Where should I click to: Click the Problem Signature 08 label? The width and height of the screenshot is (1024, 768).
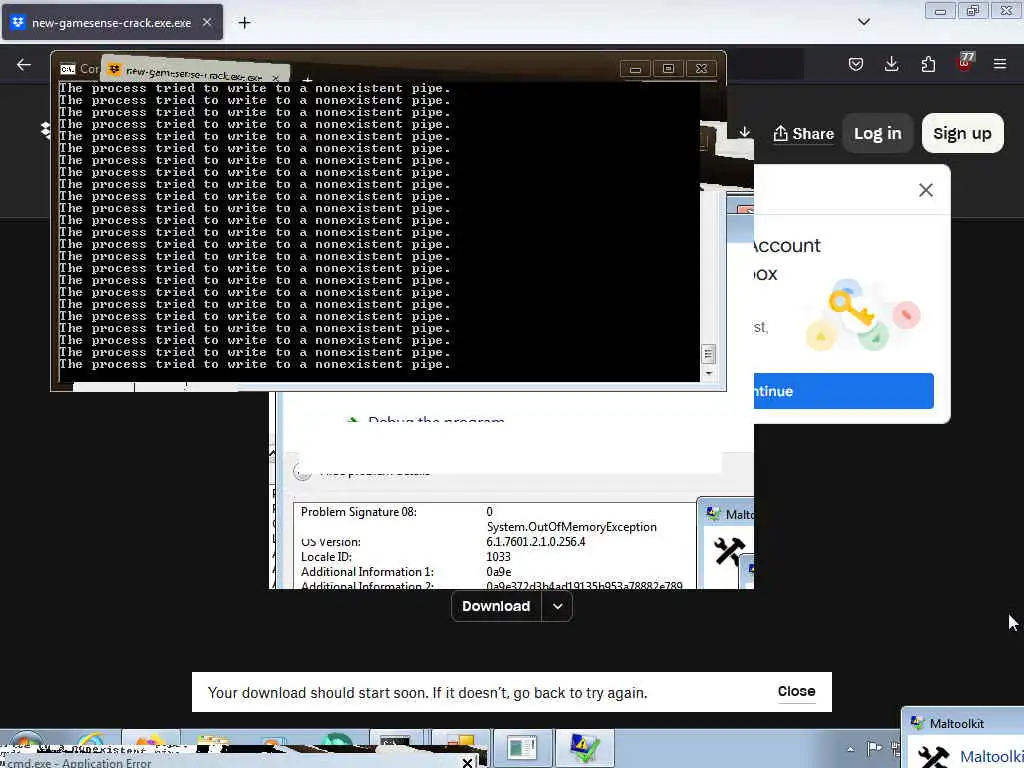(359, 512)
